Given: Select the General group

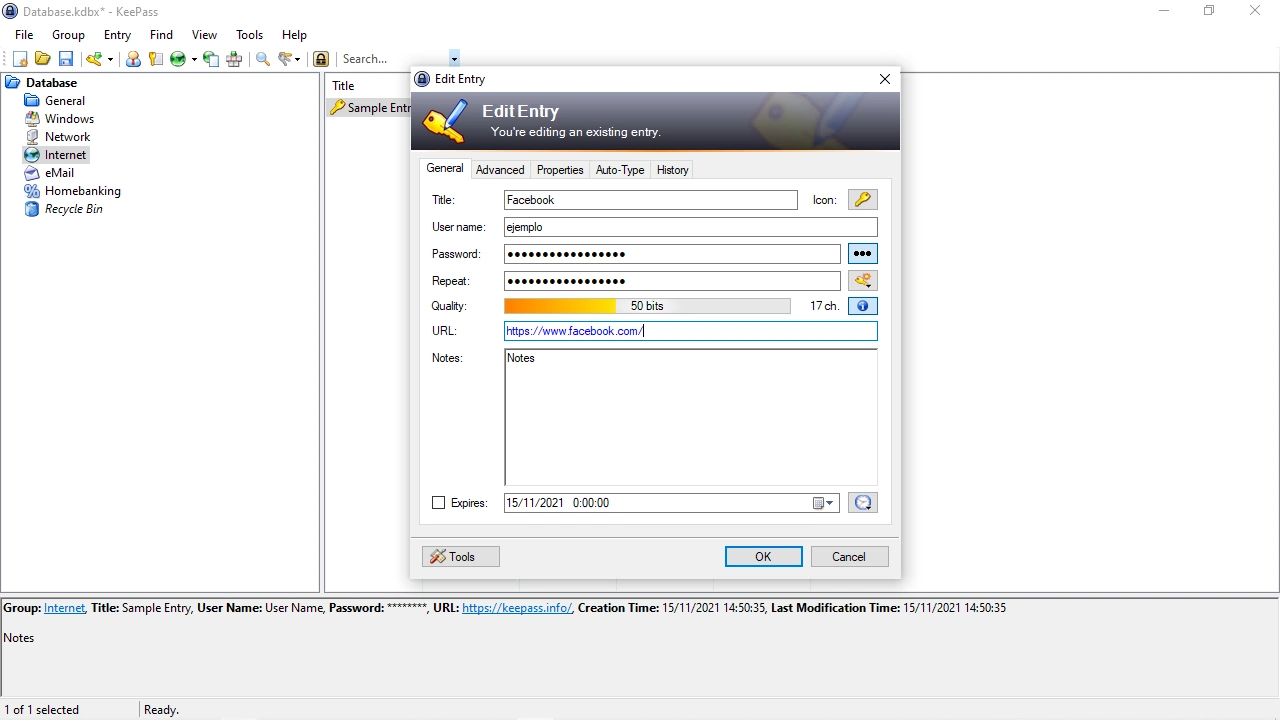Looking at the screenshot, I should [x=65, y=101].
